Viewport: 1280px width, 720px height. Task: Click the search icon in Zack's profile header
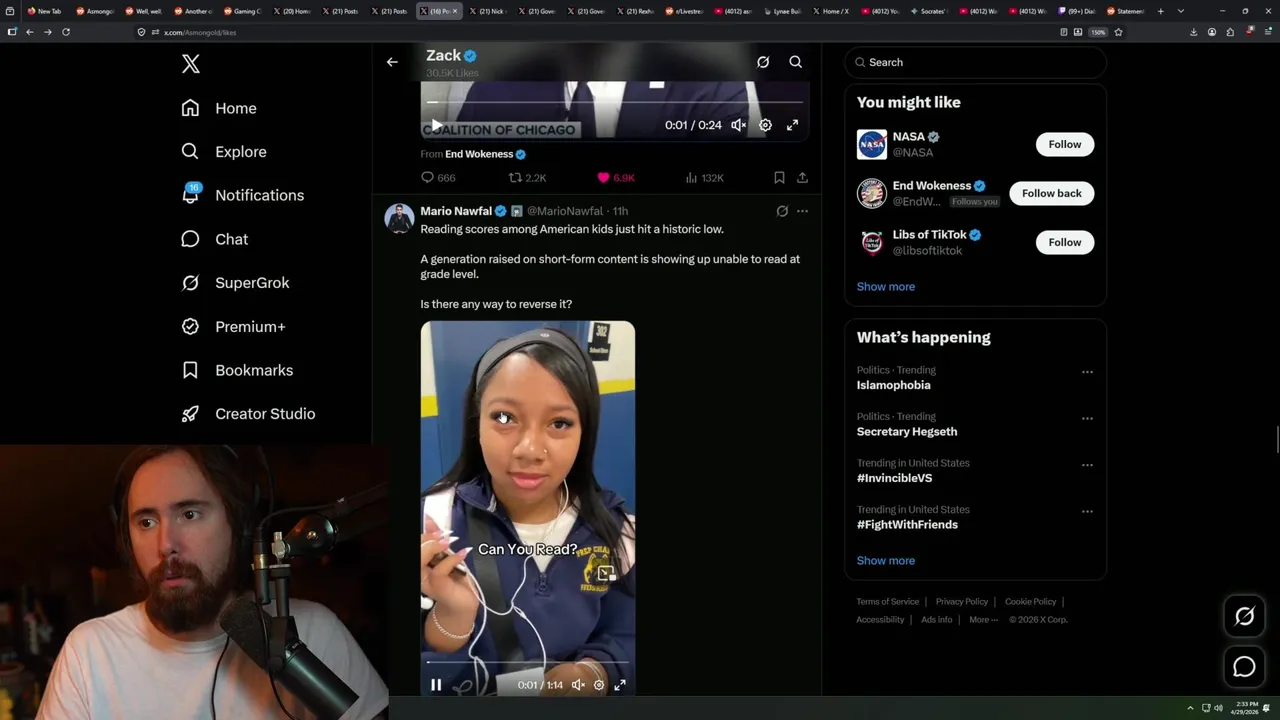(x=796, y=62)
